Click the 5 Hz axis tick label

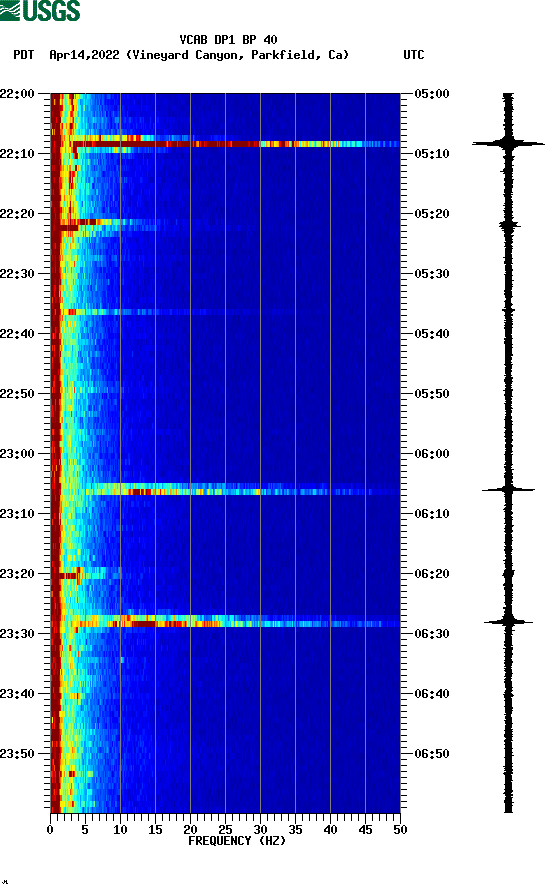tap(85, 830)
